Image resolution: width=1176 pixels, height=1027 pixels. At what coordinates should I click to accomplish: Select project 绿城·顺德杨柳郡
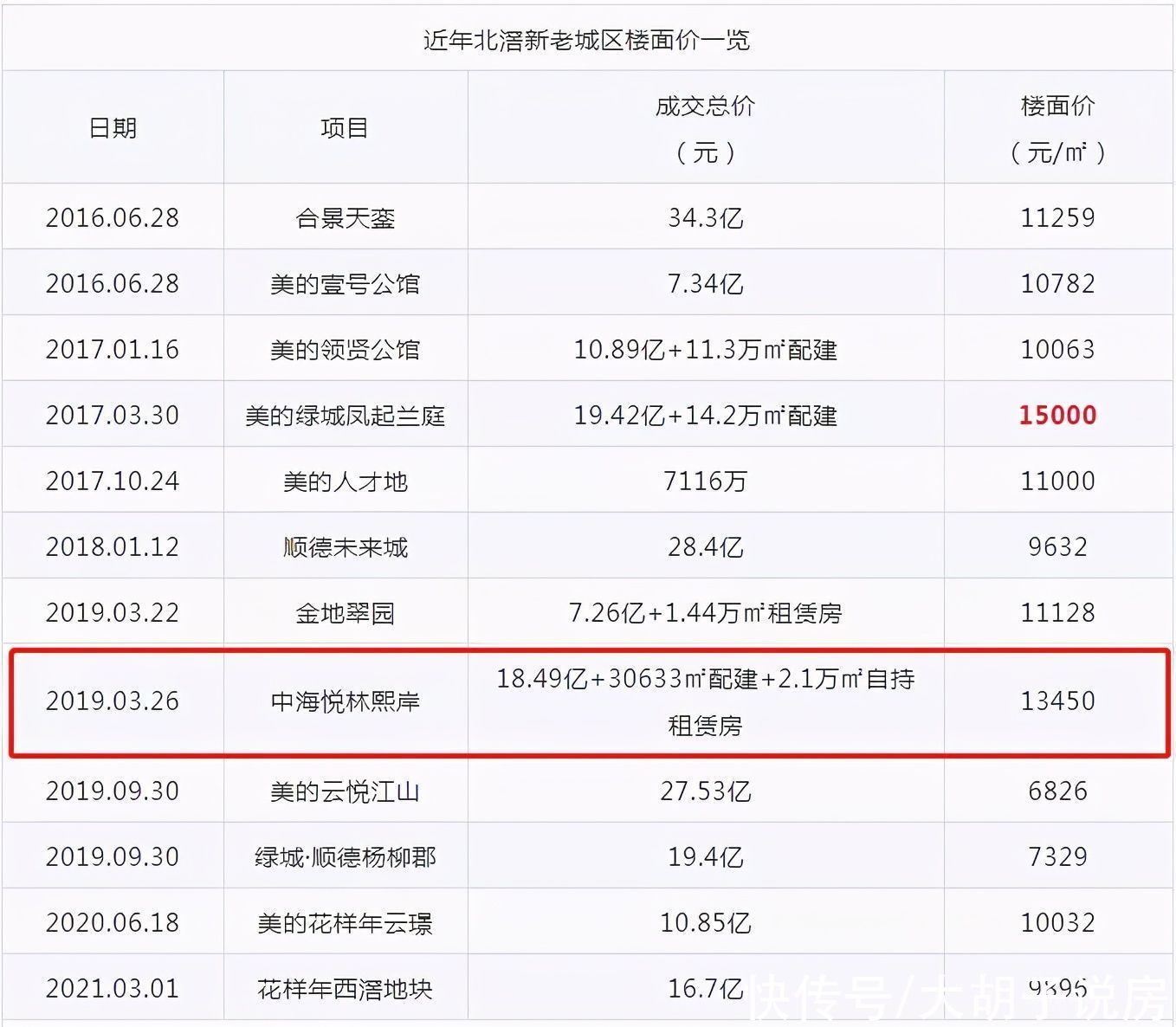click(x=345, y=857)
